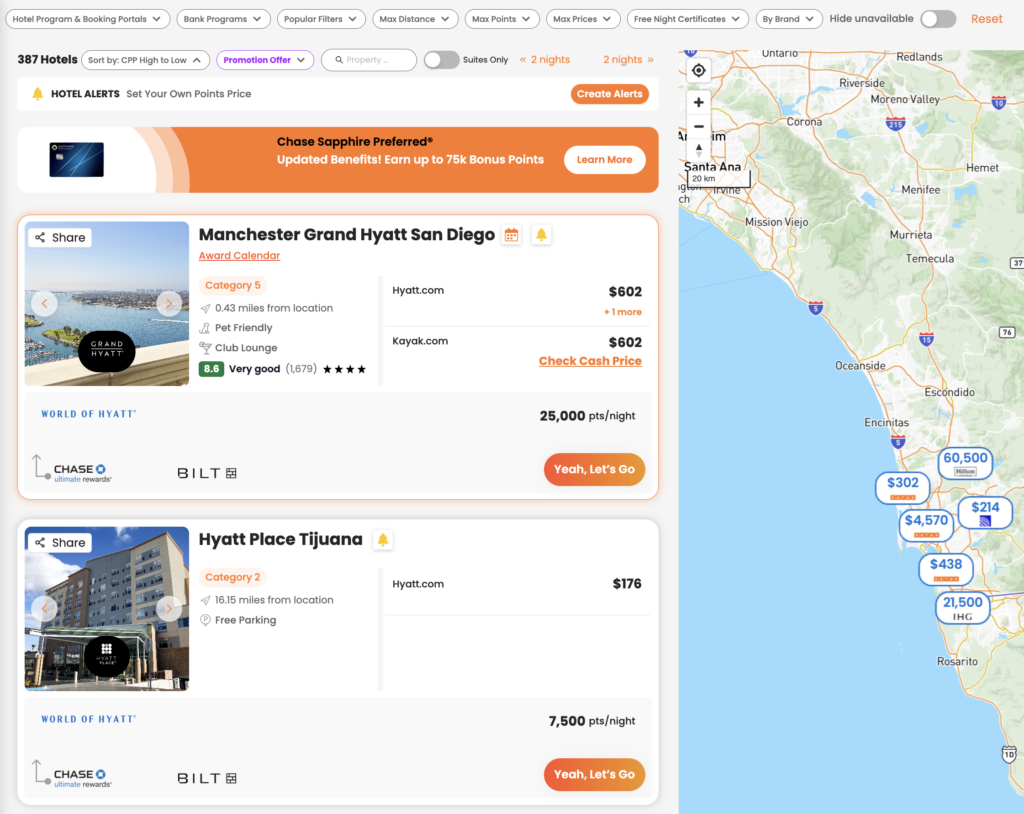Reset map compass bearing
The image size is (1024, 814).
(x=699, y=150)
